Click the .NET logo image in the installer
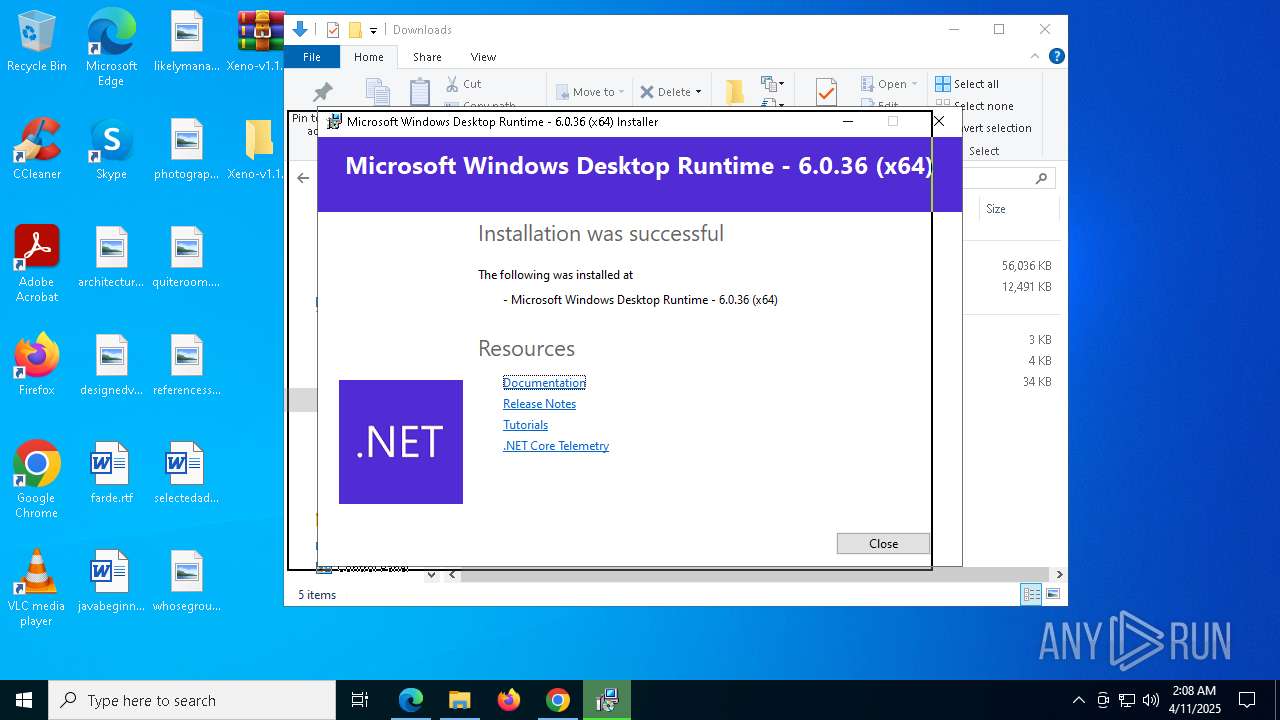Screen dimensions: 1280x720 (401, 442)
